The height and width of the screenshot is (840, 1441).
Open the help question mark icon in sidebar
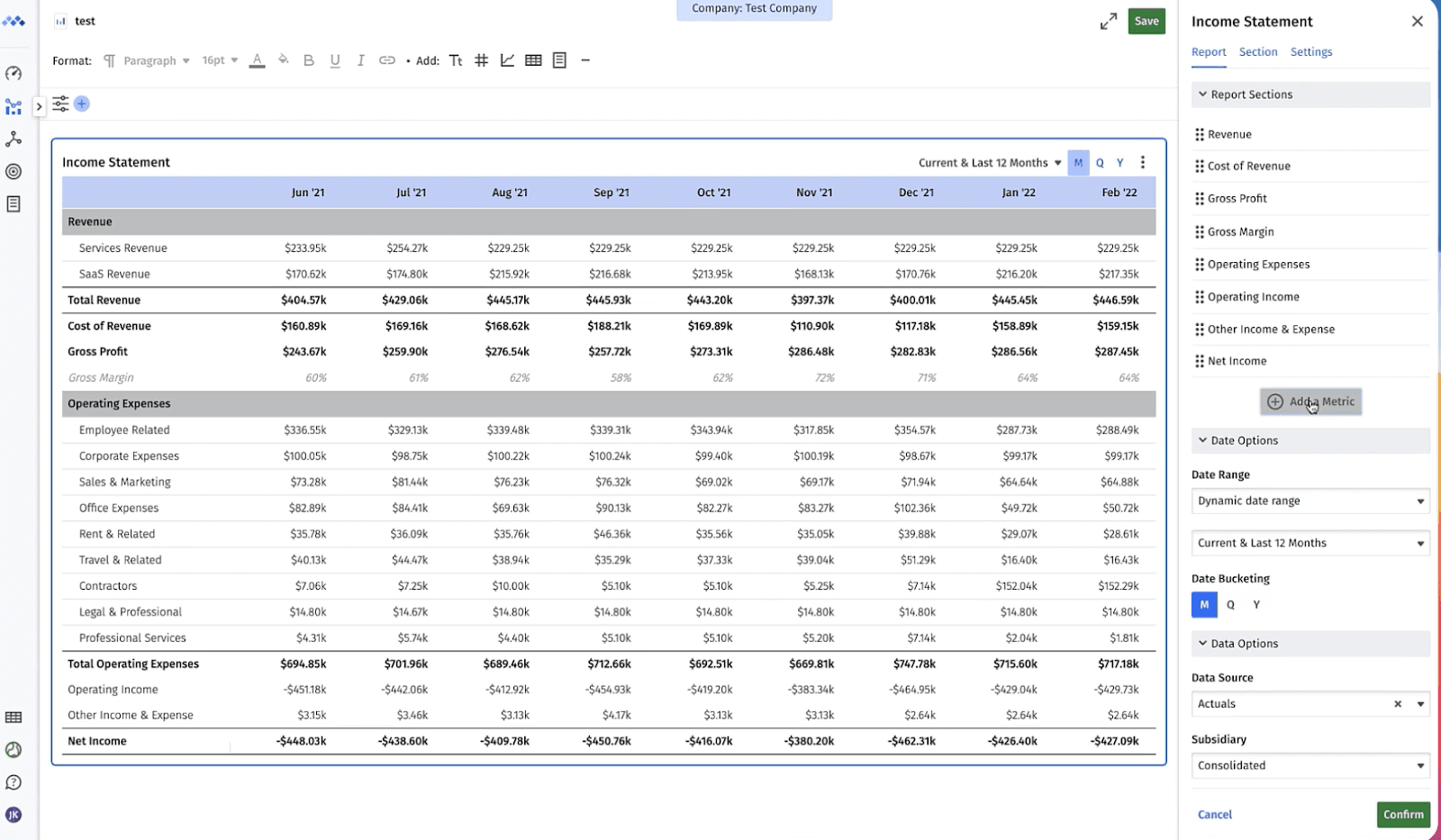click(14, 782)
